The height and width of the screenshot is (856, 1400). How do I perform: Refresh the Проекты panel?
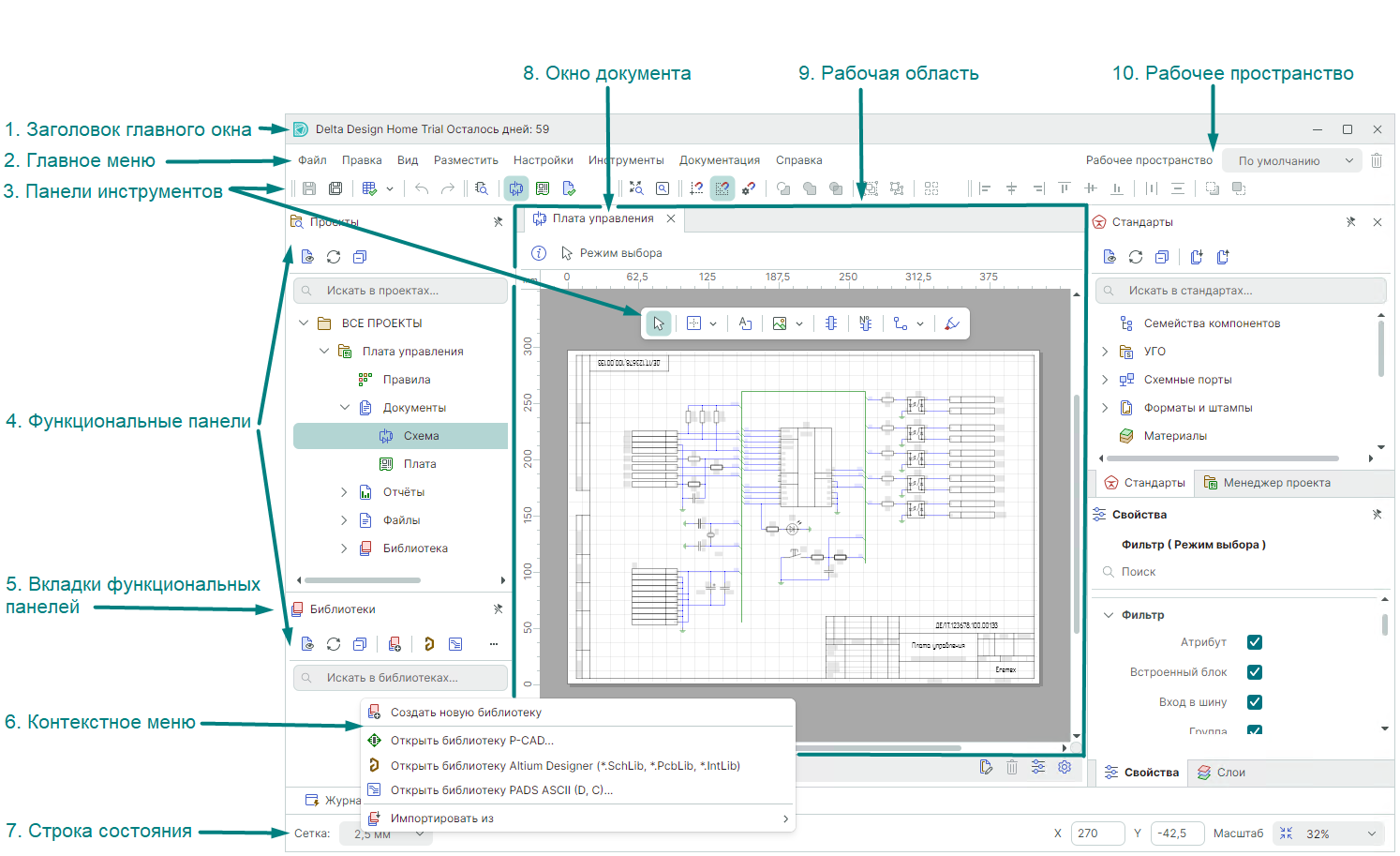[x=334, y=256]
